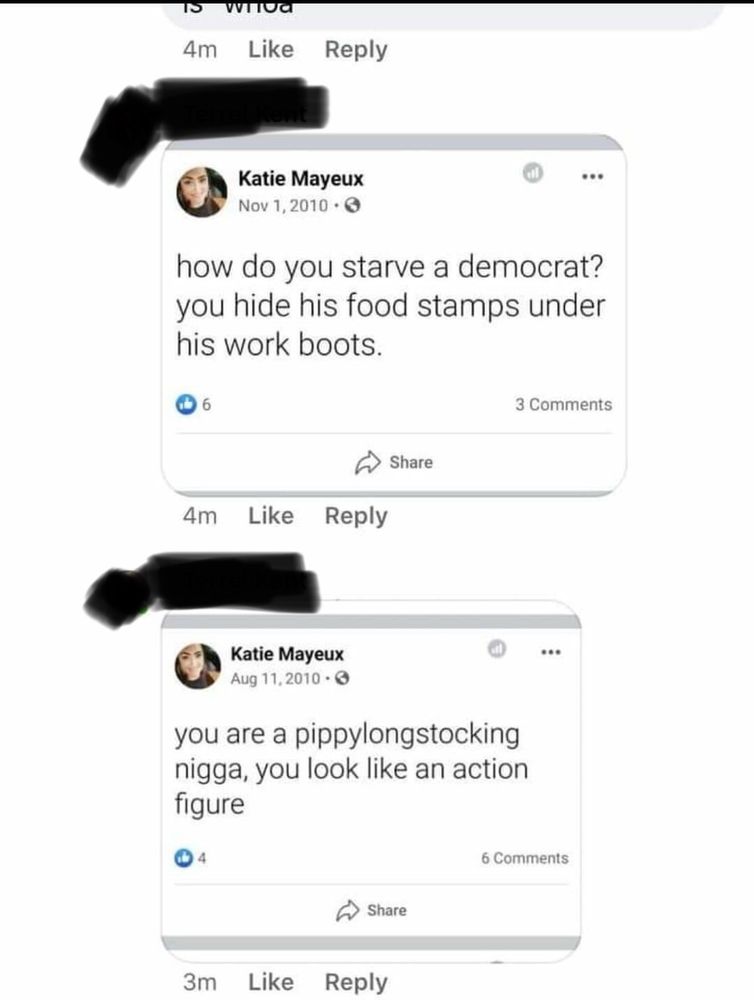
Task: Reply to the topmost comment above first post
Action: tap(356, 50)
